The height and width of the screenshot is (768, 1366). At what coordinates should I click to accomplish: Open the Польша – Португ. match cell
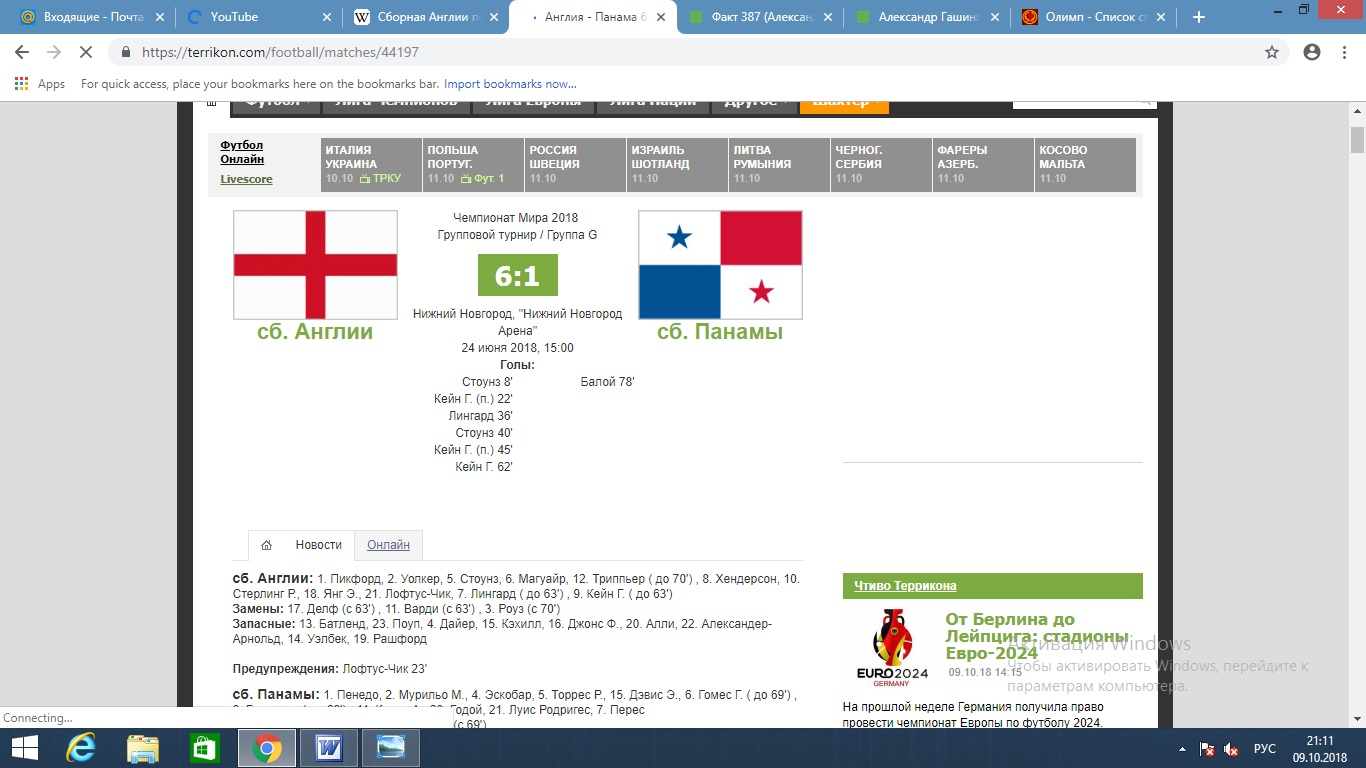click(x=473, y=164)
